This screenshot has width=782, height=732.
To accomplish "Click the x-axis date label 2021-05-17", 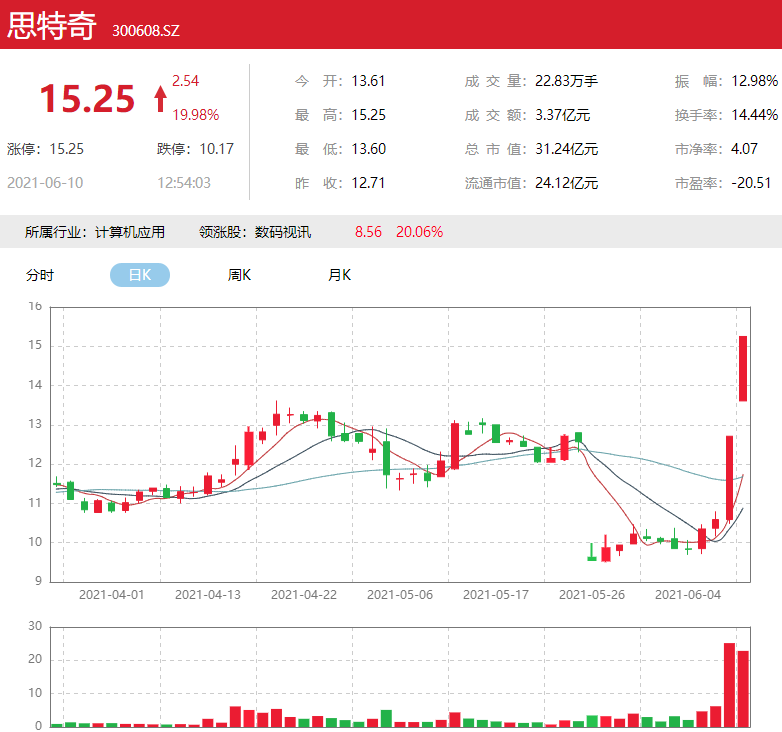I will (x=496, y=595).
